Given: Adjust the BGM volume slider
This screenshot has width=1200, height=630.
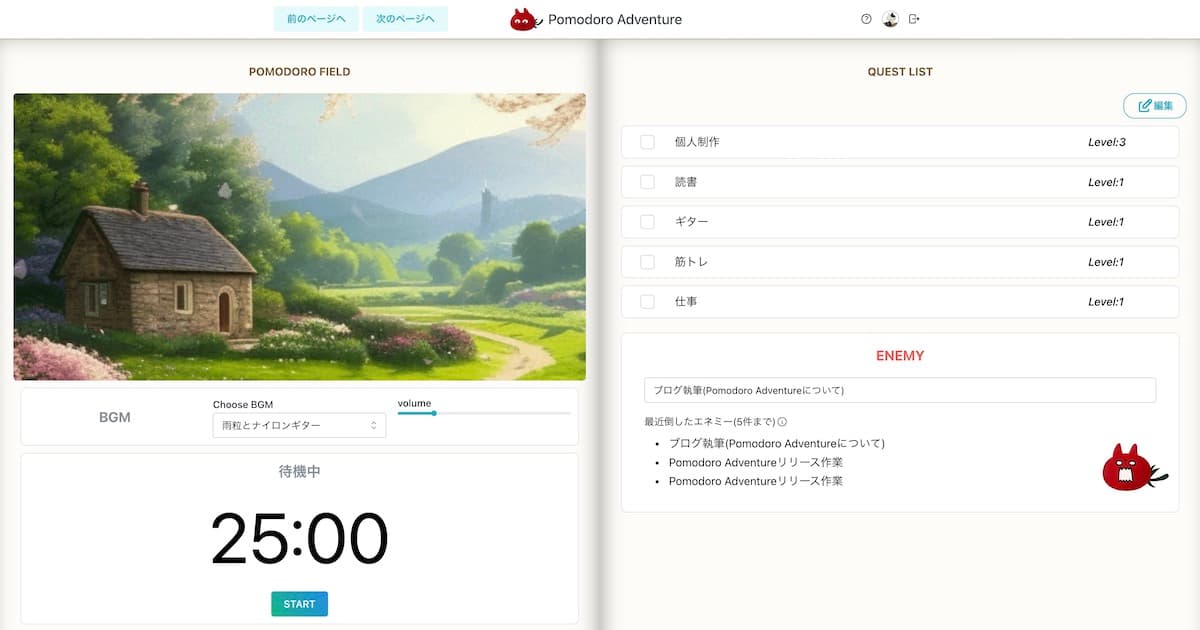Looking at the screenshot, I should pyautogui.click(x=433, y=413).
